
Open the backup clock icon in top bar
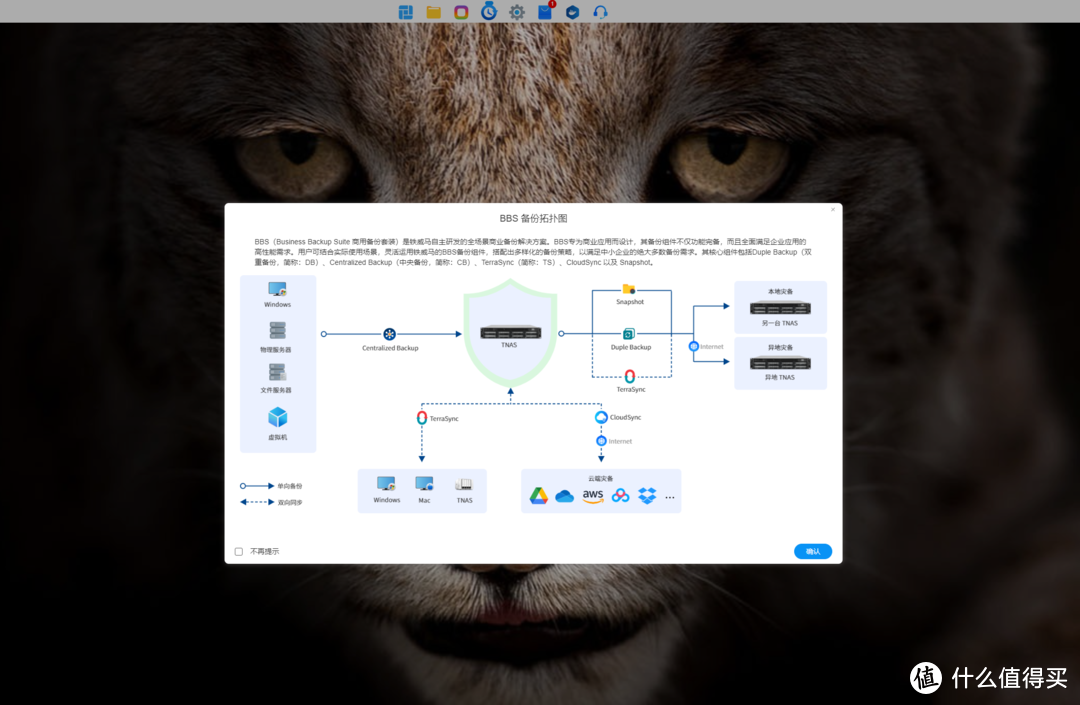[x=489, y=12]
